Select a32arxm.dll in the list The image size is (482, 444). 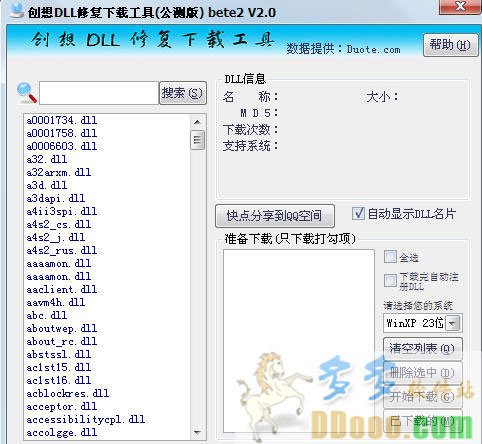[59, 172]
